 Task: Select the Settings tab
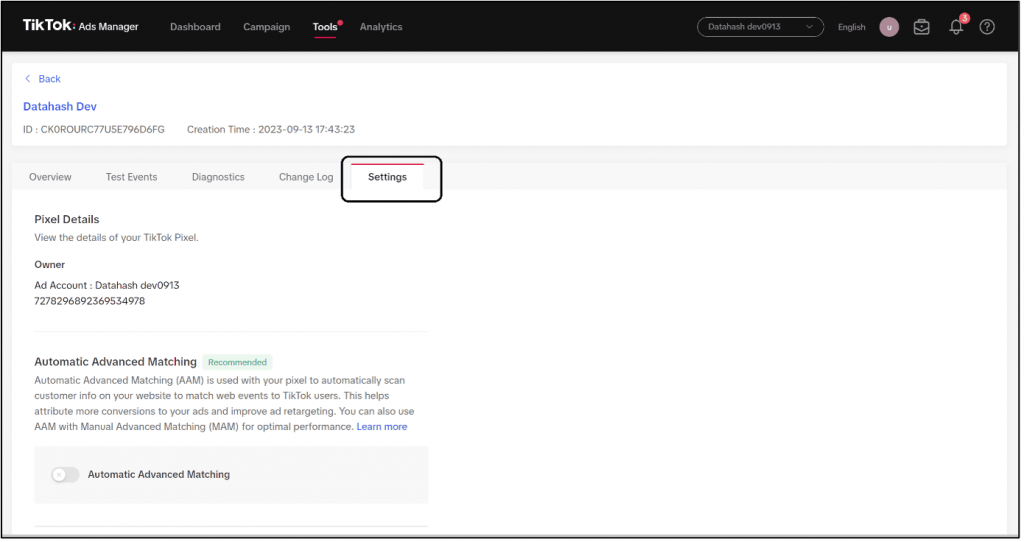coord(387,177)
